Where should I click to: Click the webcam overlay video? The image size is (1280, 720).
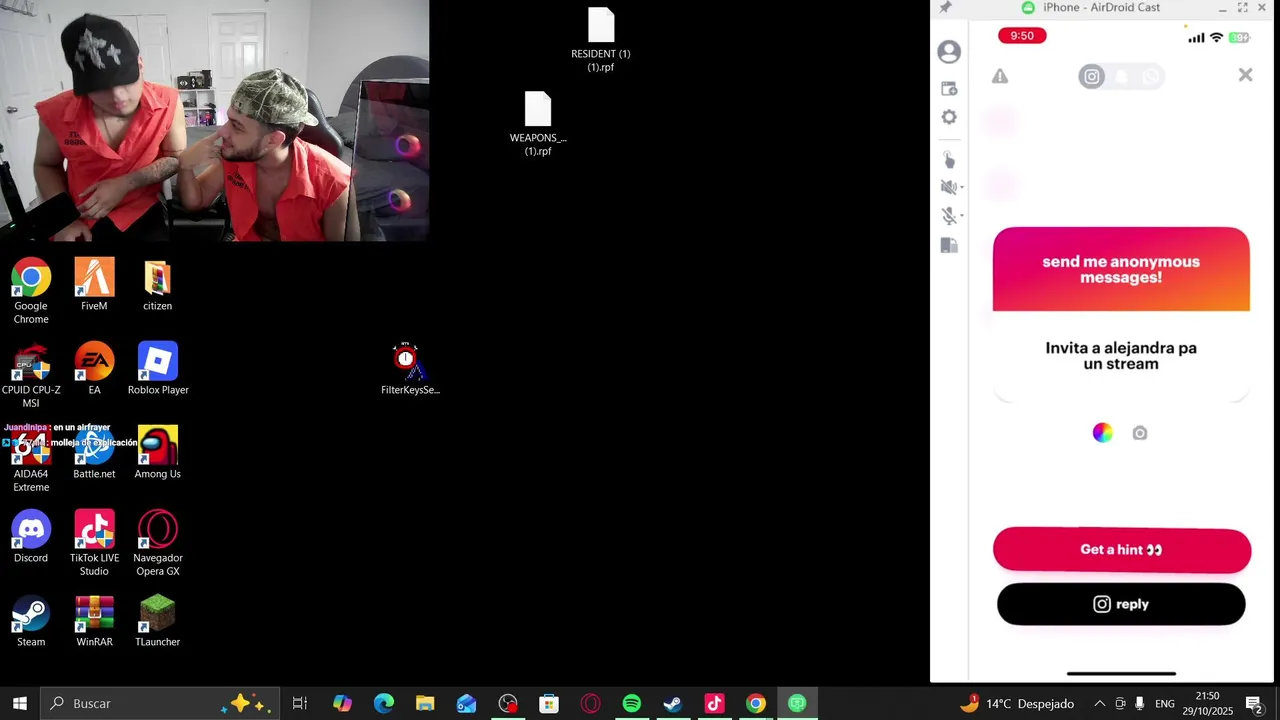(x=215, y=120)
